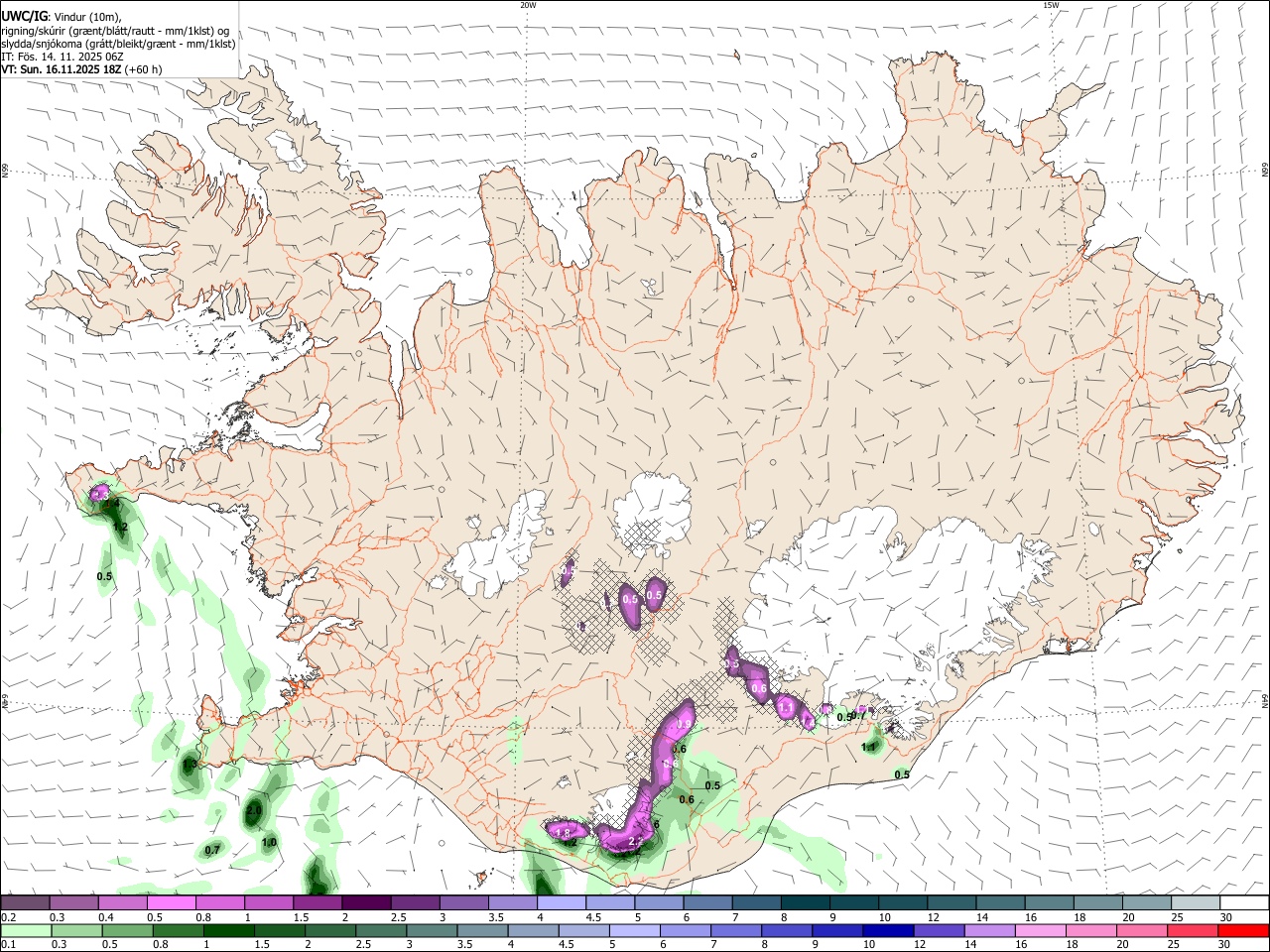Click the darkest green 1 swatch, lower scale
1270x952 pixels.
(x=228, y=930)
